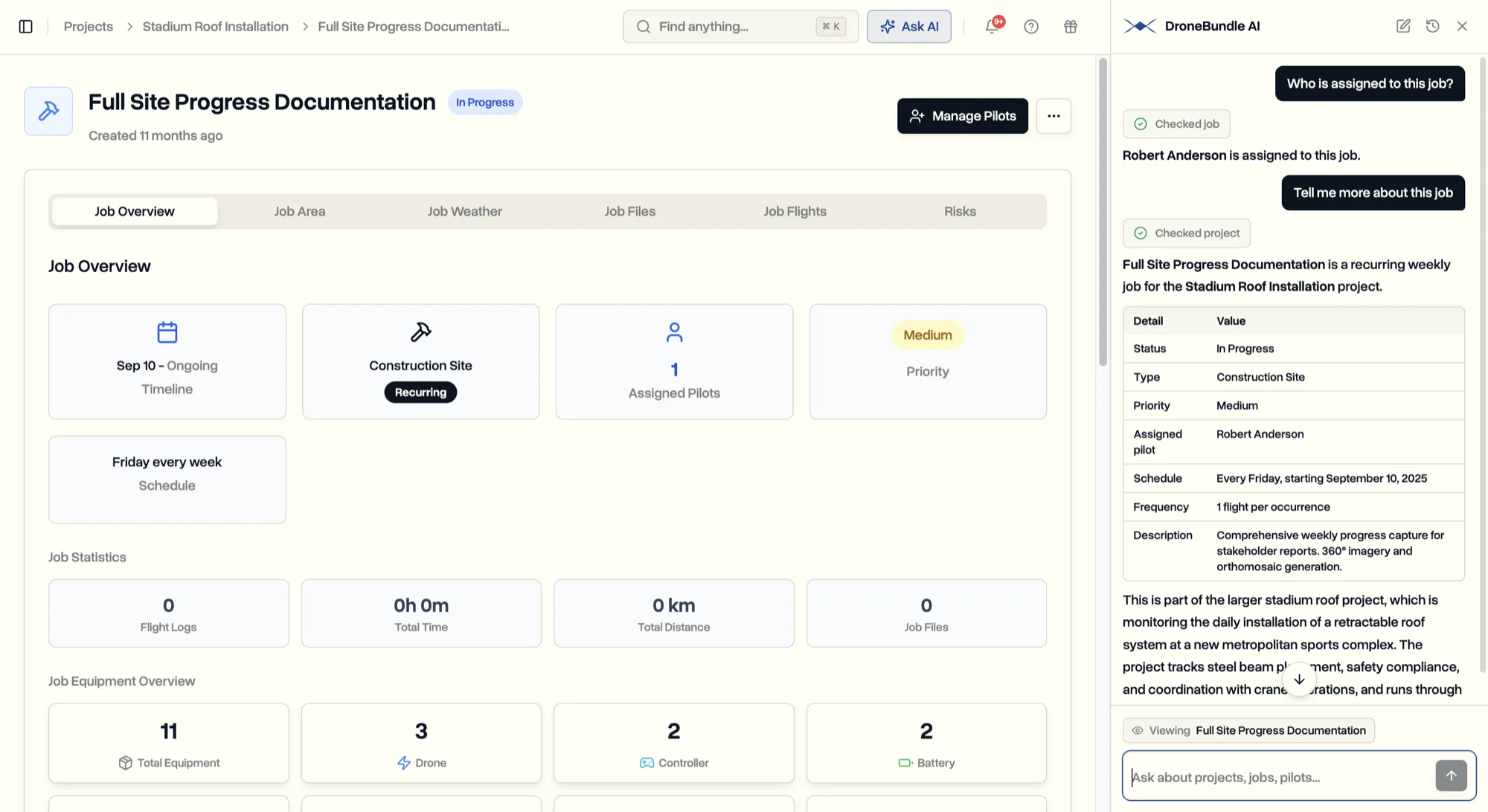The image size is (1488, 812).
Task: Open the Flight Logs statistic card
Action: 169,613
